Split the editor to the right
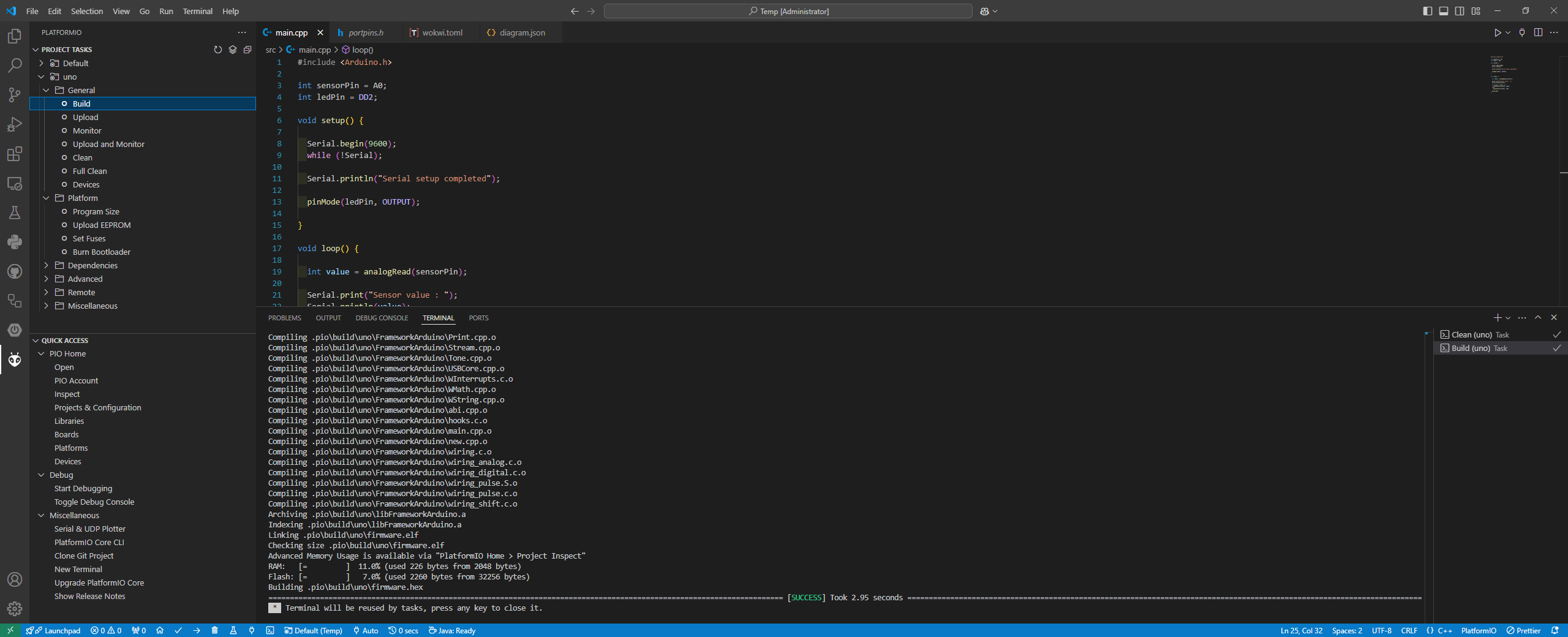This screenshot has width=1568, height=637. click(x=1538, y=32)
